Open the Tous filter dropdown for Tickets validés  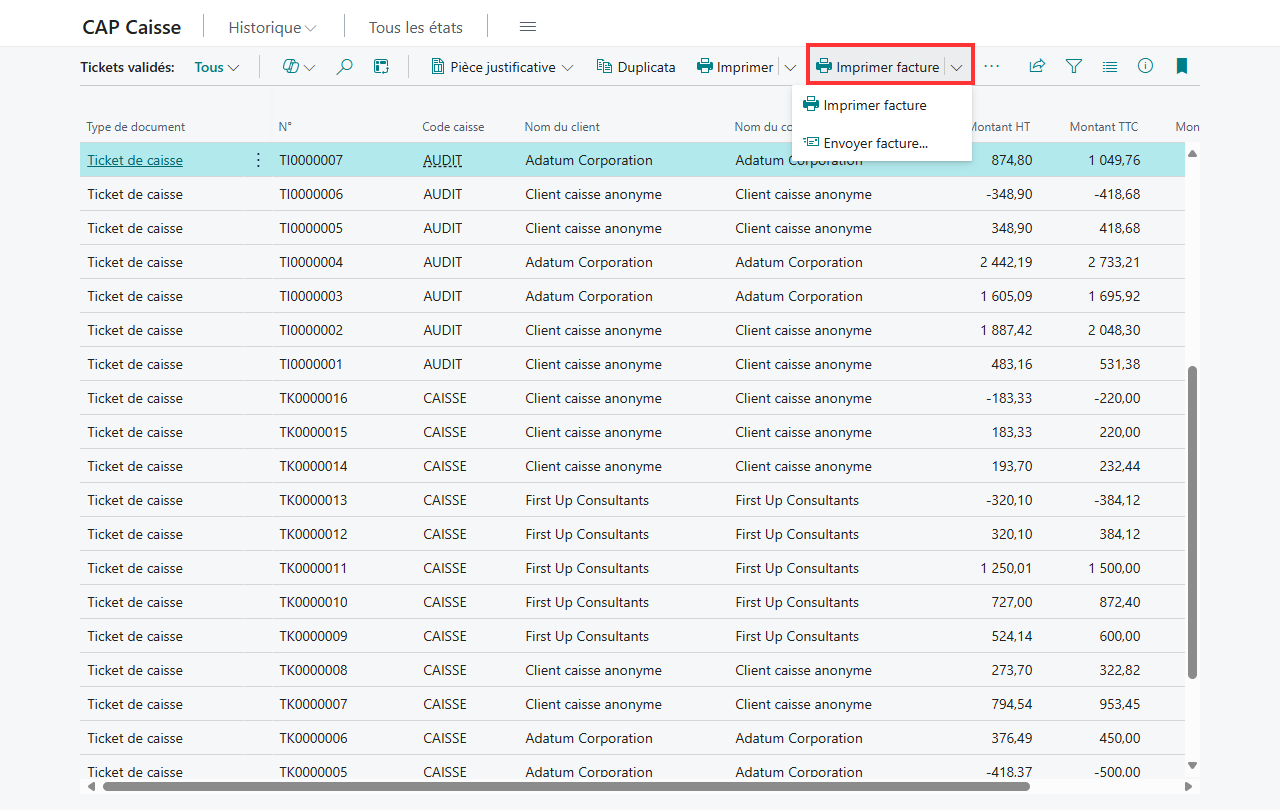click(x=217, y=67)
